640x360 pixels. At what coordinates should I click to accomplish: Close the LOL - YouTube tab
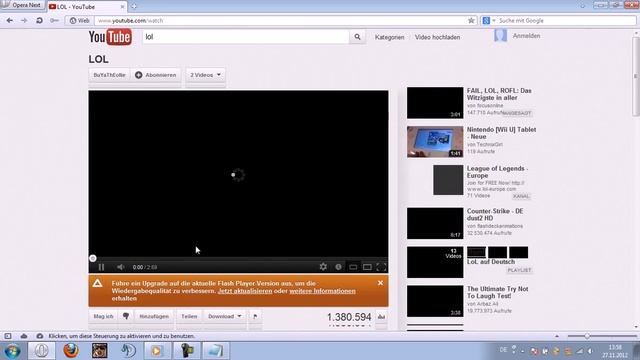point(122,7)
